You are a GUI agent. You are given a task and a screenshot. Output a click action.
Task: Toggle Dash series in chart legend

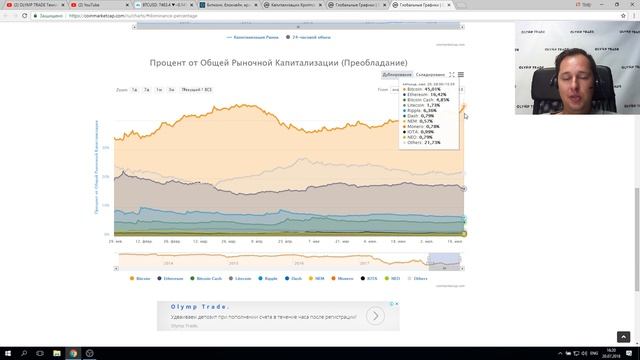coord(293,278)
